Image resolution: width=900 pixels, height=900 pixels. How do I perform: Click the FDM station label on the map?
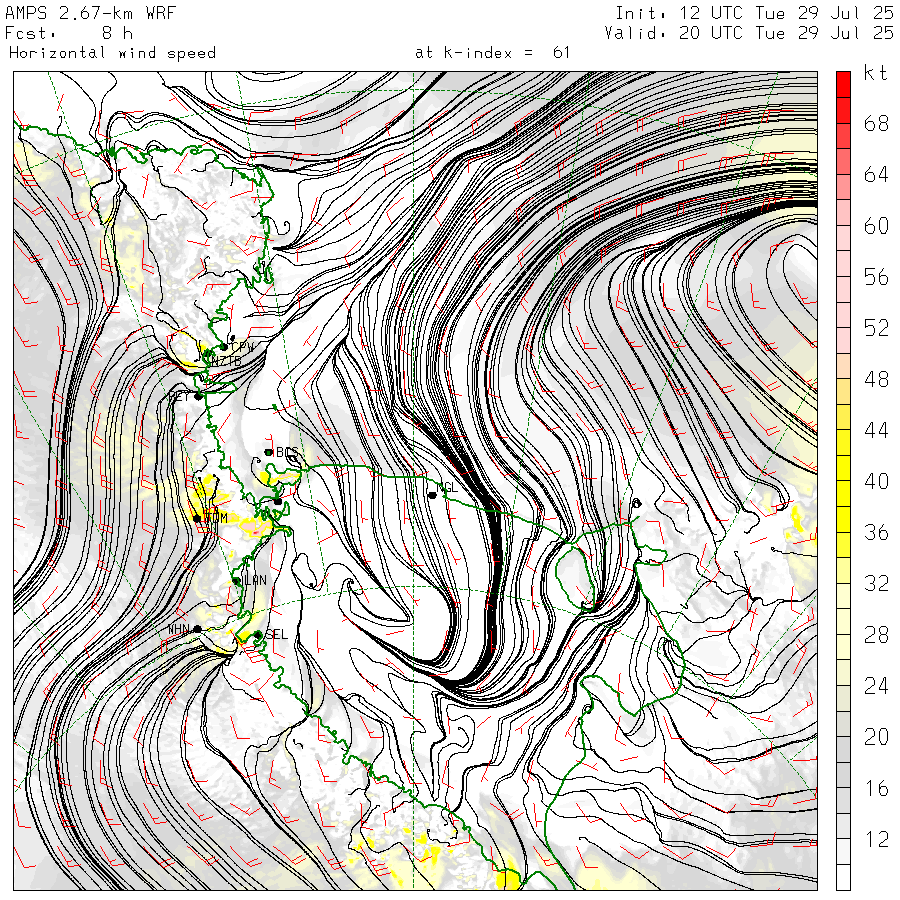click(x=216, y=518)
